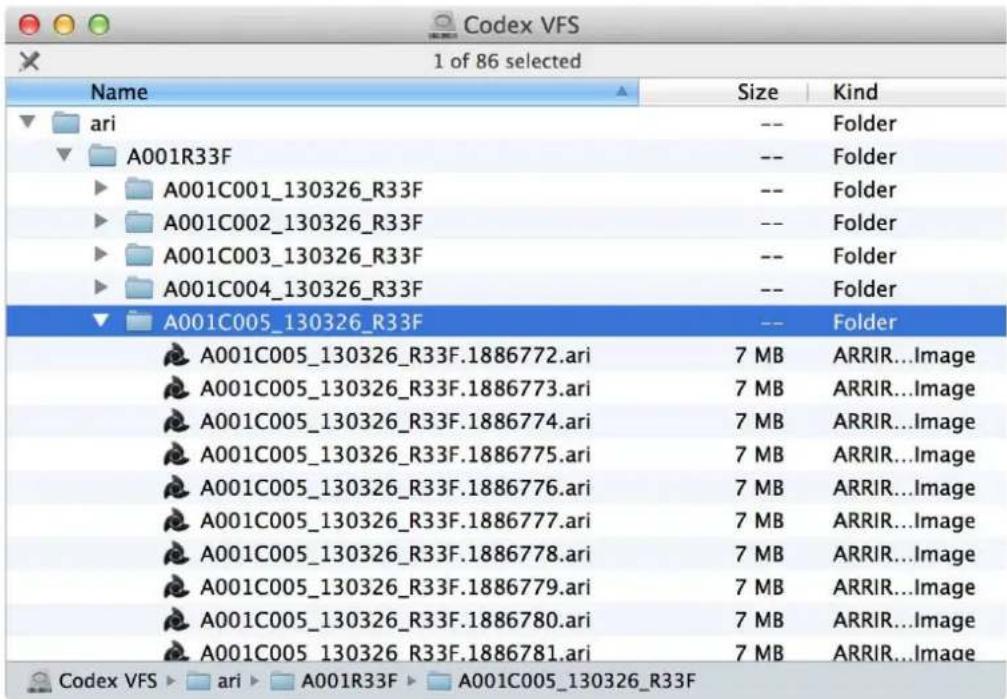This screenshot has width=1007, height=699.
Task: Select file A001C005_130326_R33F.1886779.ari
Action: pos(395,587)
